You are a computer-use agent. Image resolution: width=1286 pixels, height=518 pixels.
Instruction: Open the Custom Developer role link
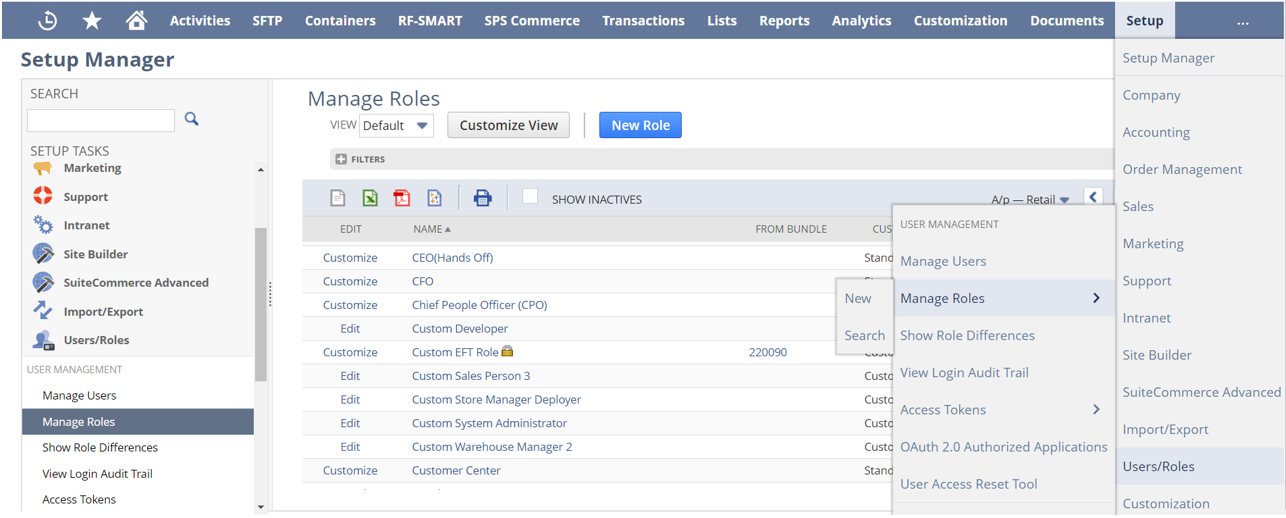(x=459, y=328)
